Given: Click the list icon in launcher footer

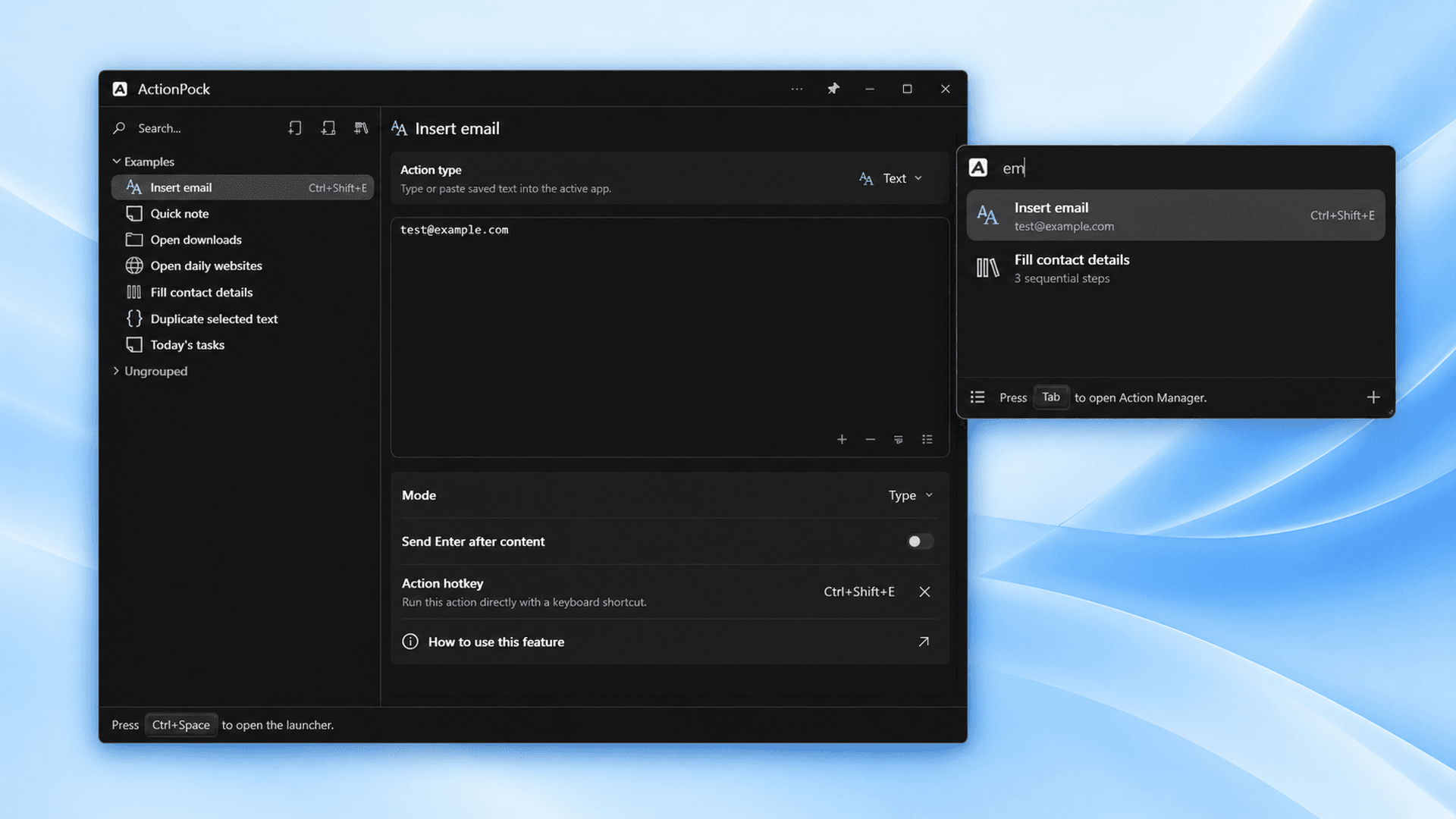Looking at the screenshot, I should pos(977,397).
